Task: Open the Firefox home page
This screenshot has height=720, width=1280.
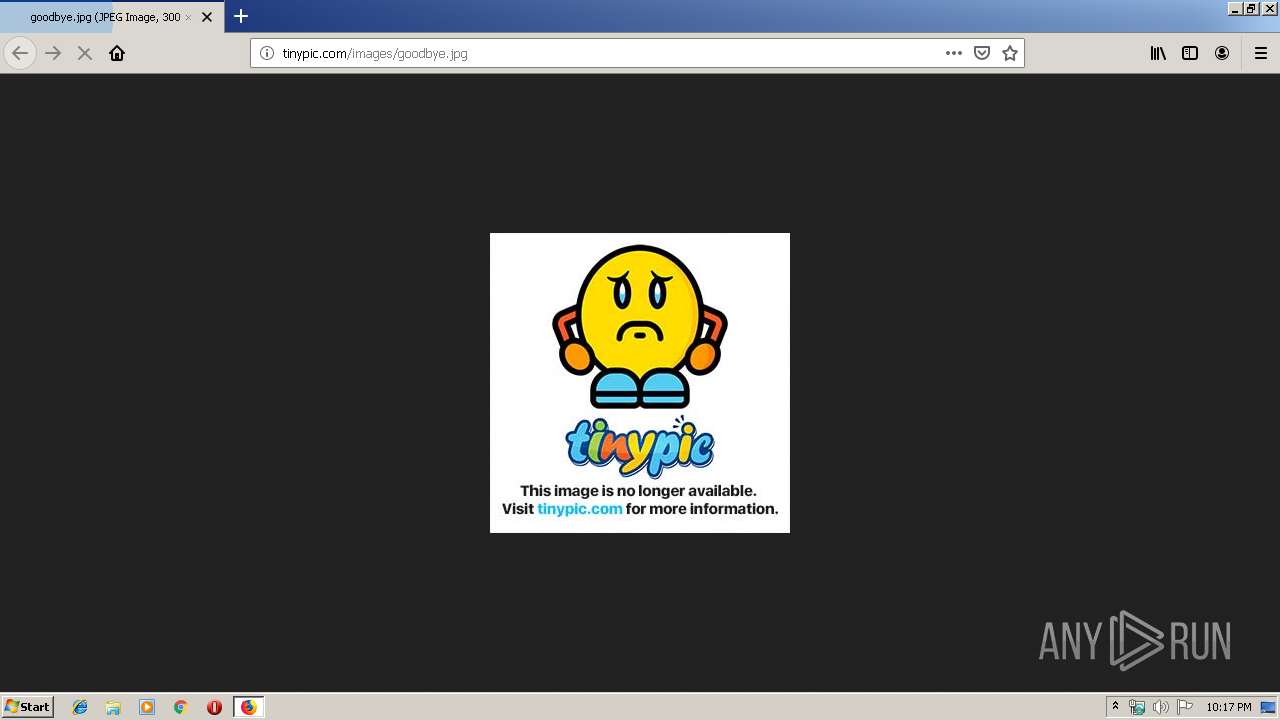Action: [117, 53]
